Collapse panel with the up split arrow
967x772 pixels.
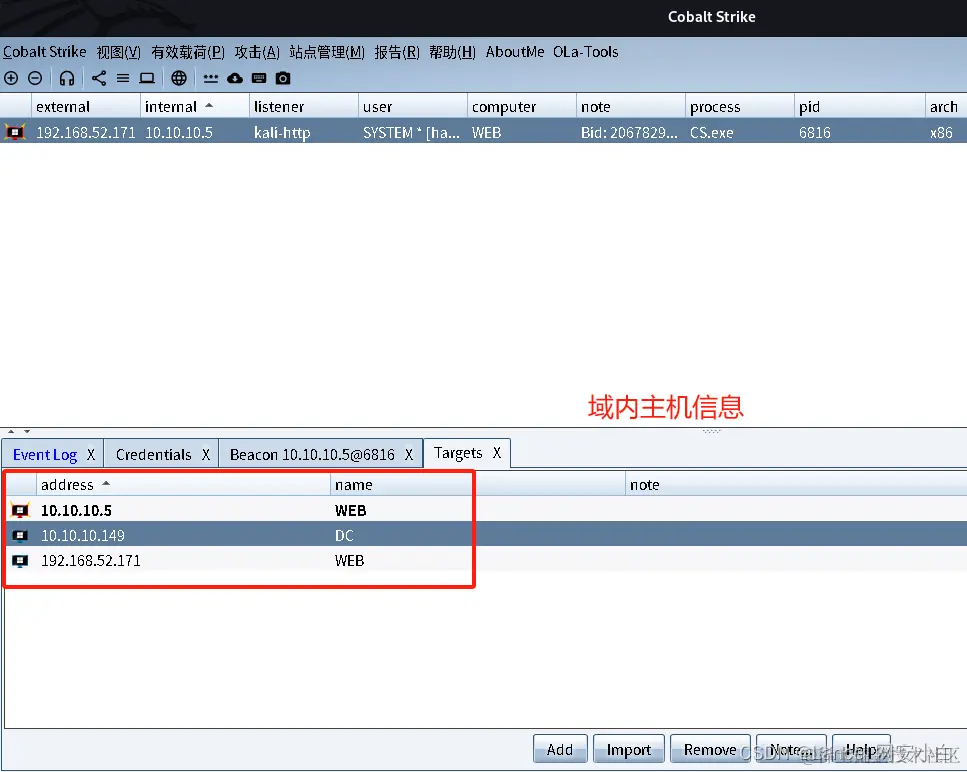pos(11,432)
